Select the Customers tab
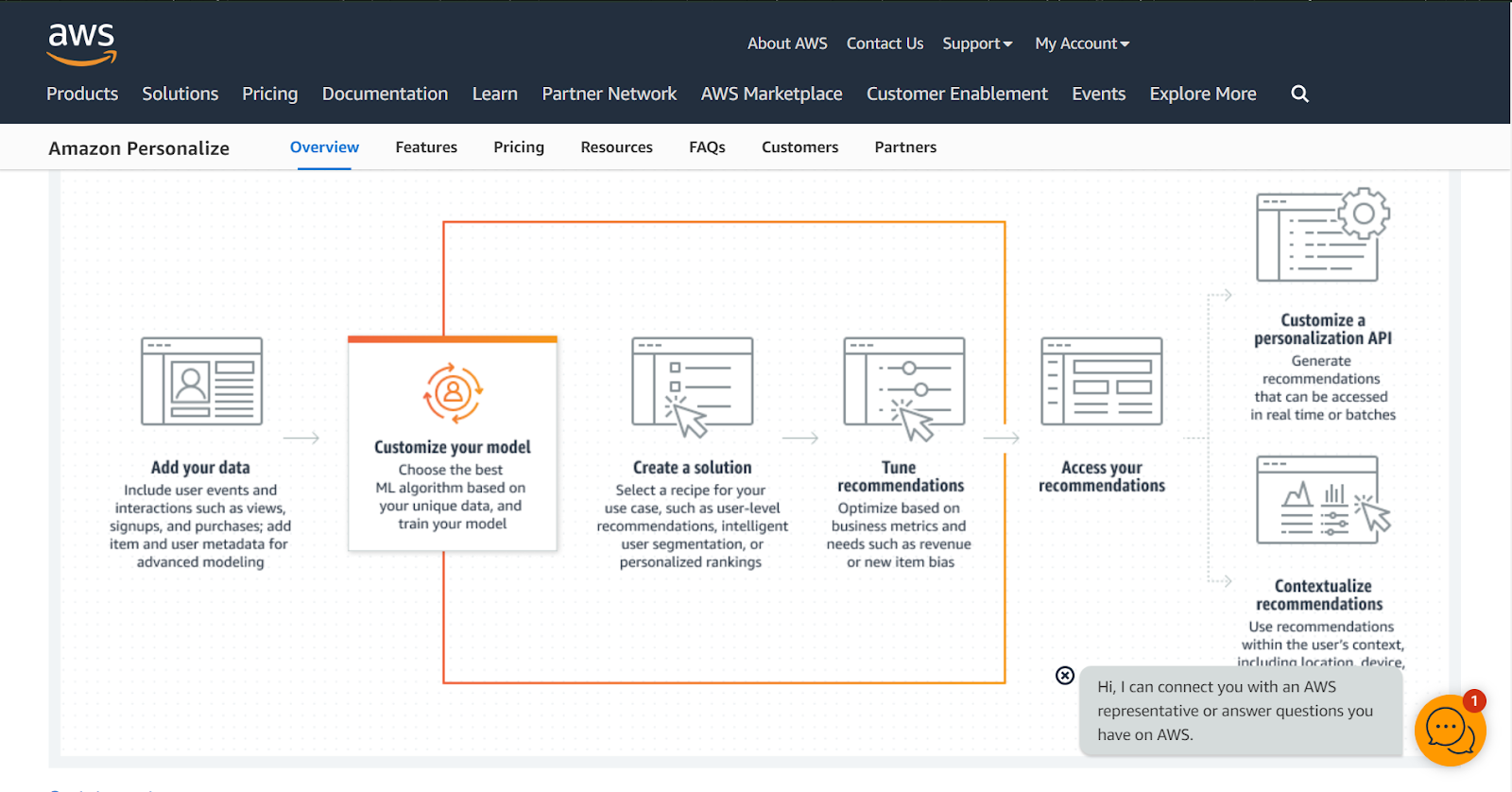This screenshot has width=1512, height=792. [x=800, y=147]
